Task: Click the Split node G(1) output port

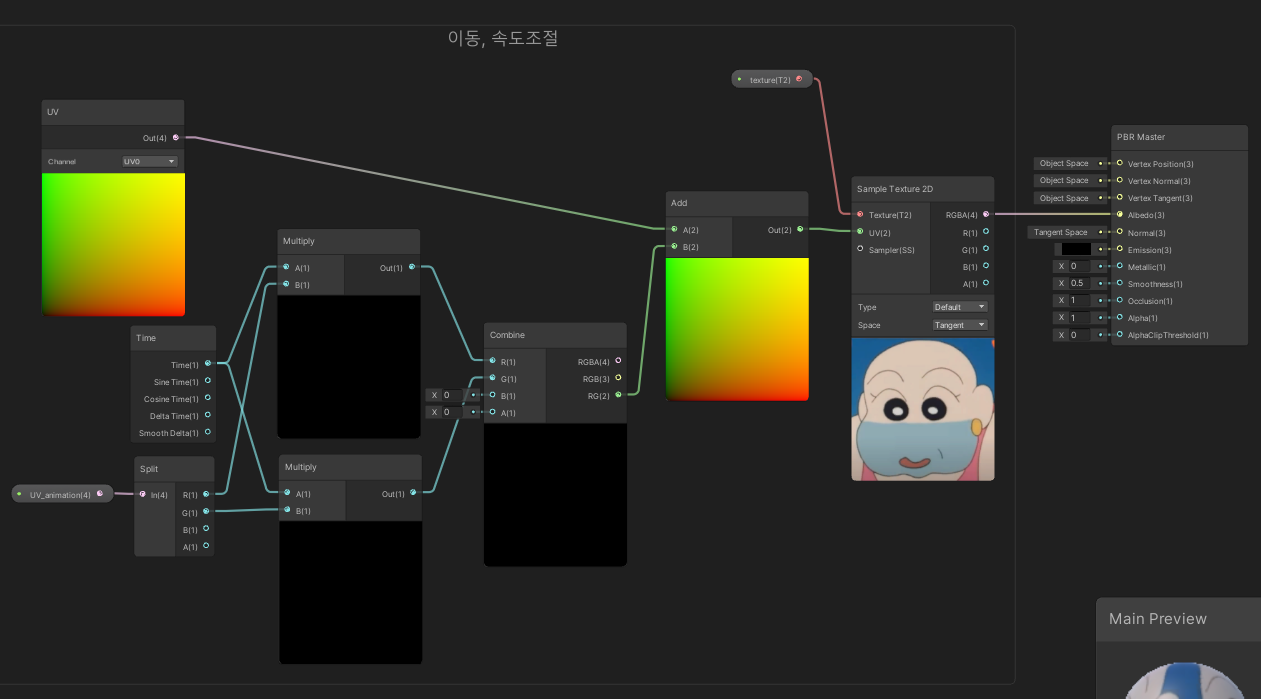Action: (x=206, y=512)
